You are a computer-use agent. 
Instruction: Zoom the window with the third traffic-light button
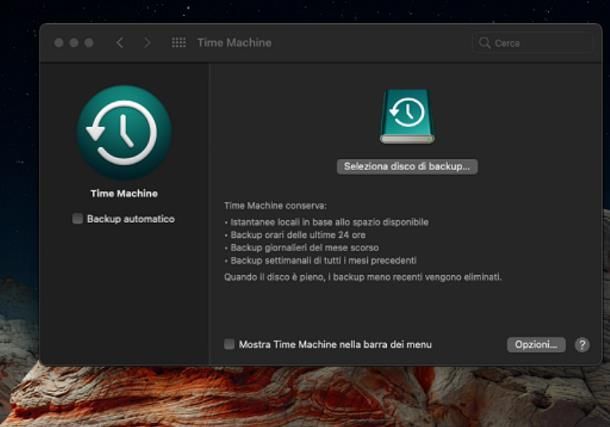pyautogui.click(x=89, y=42)
